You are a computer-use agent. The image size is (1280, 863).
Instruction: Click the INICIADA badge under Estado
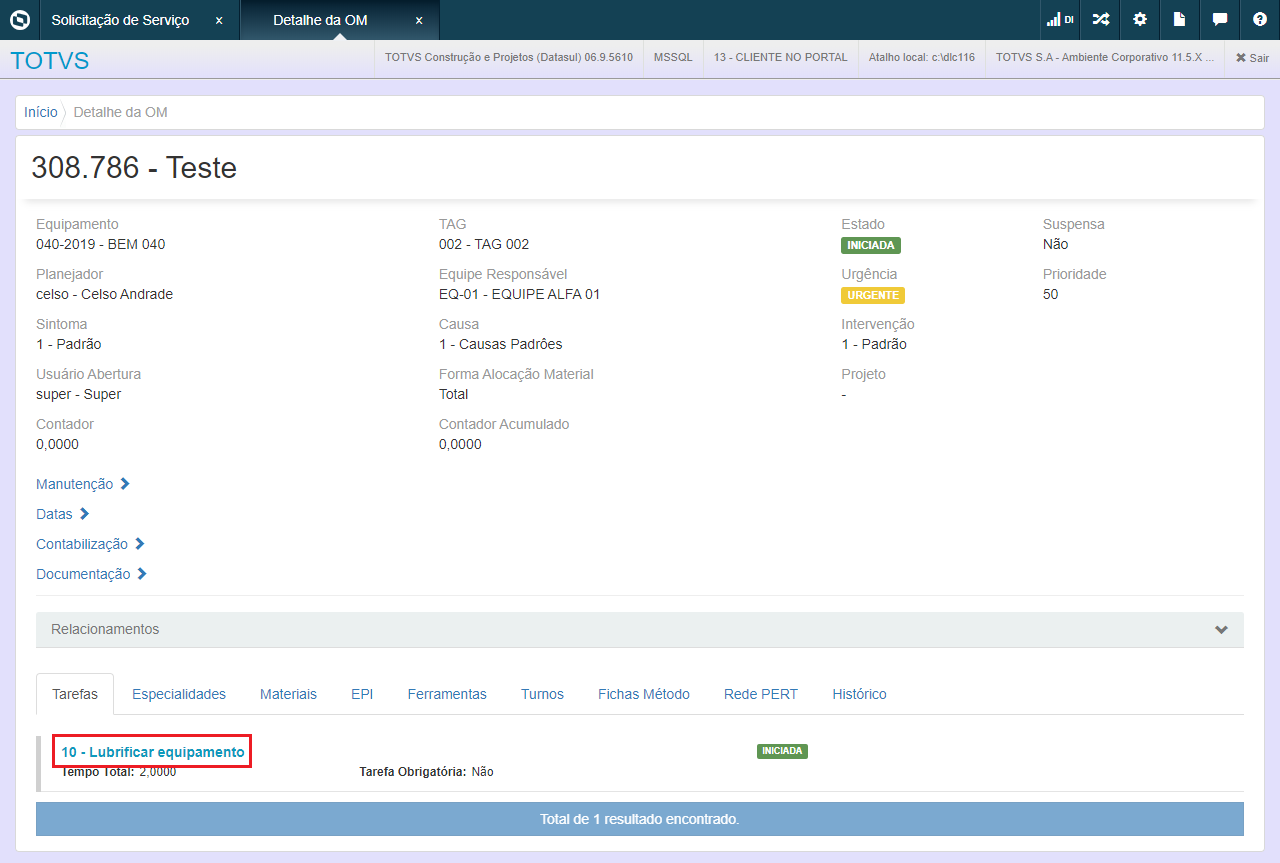871,245
